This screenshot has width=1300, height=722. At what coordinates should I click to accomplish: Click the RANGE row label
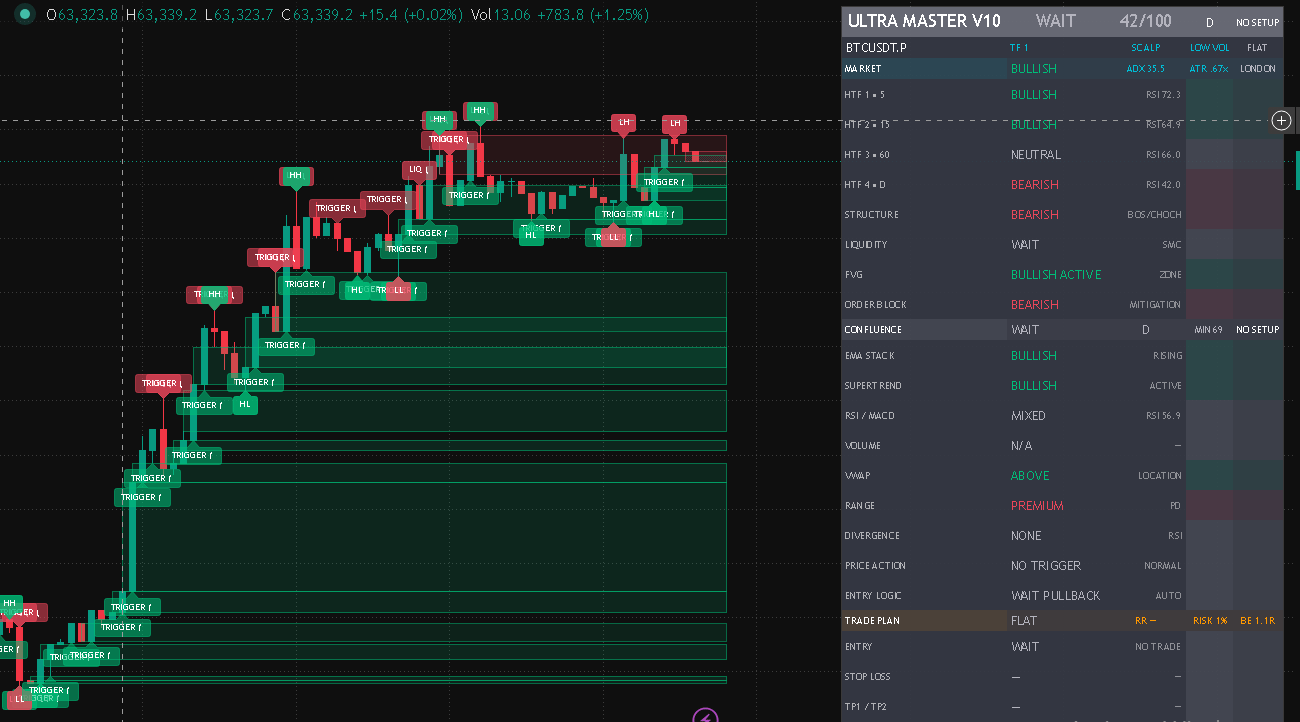point(860,506)
